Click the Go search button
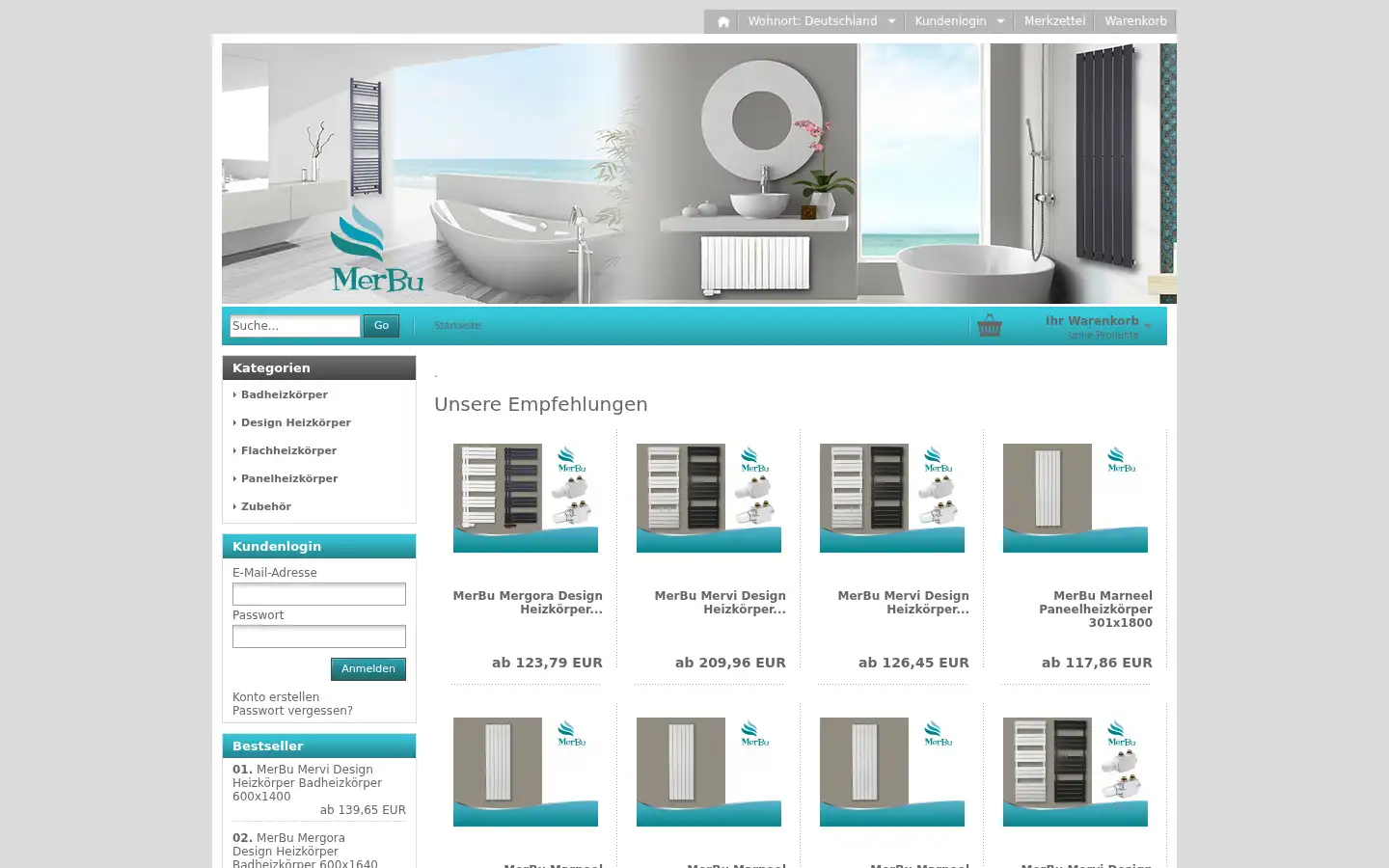Image resolution: width=1389 pixels, height=868 pixels. (381, 326)
